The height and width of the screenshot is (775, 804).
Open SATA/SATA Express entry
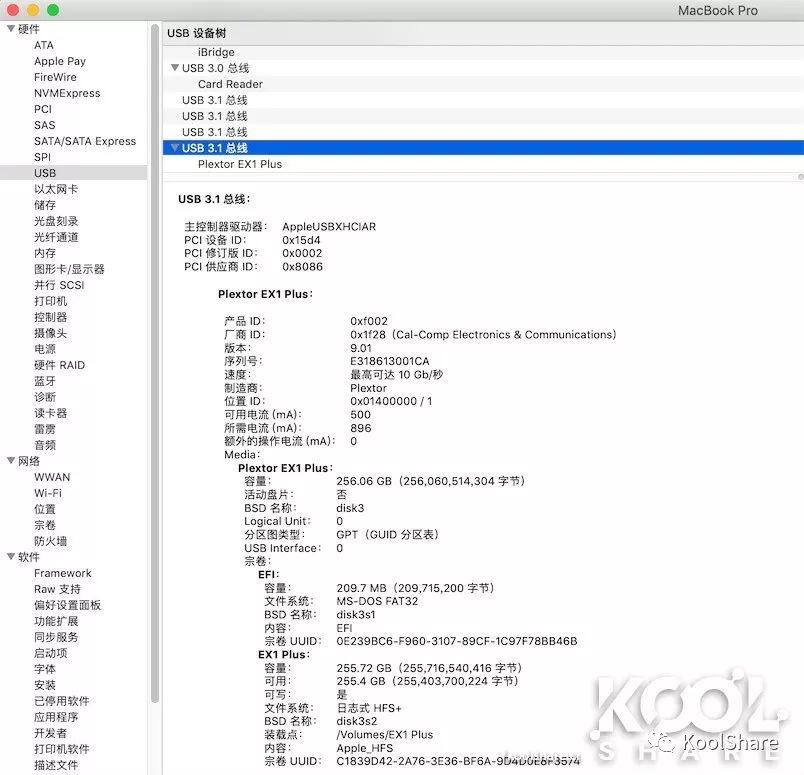tap(85, 141)
